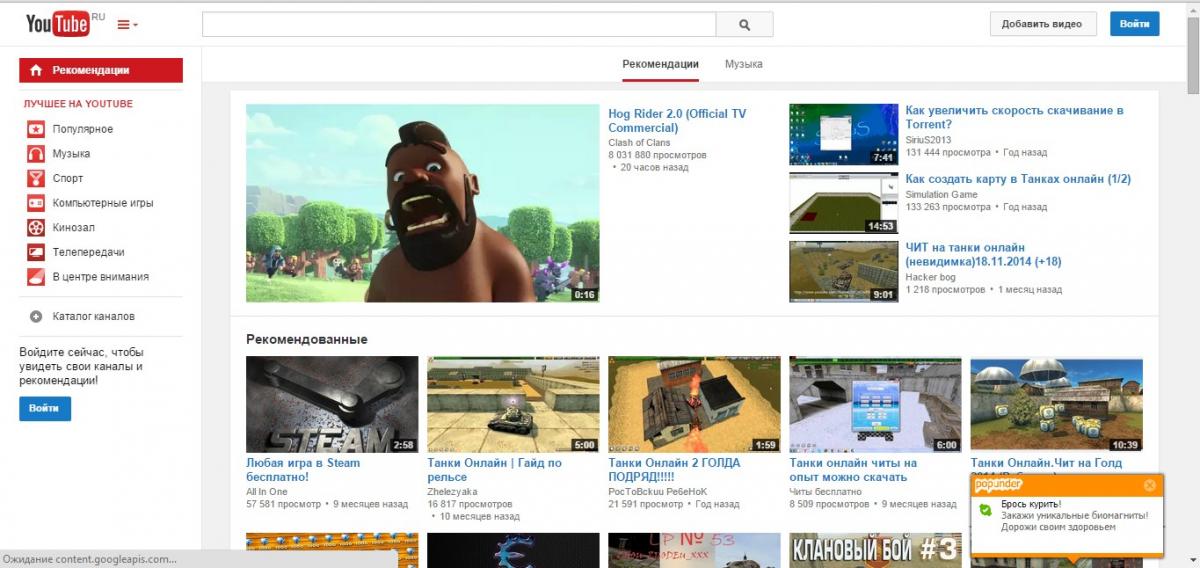Open ЧИТ на танки онлайн thumbnail
The width and height of the screenshot is (1200, 568).
pos(843,271)
